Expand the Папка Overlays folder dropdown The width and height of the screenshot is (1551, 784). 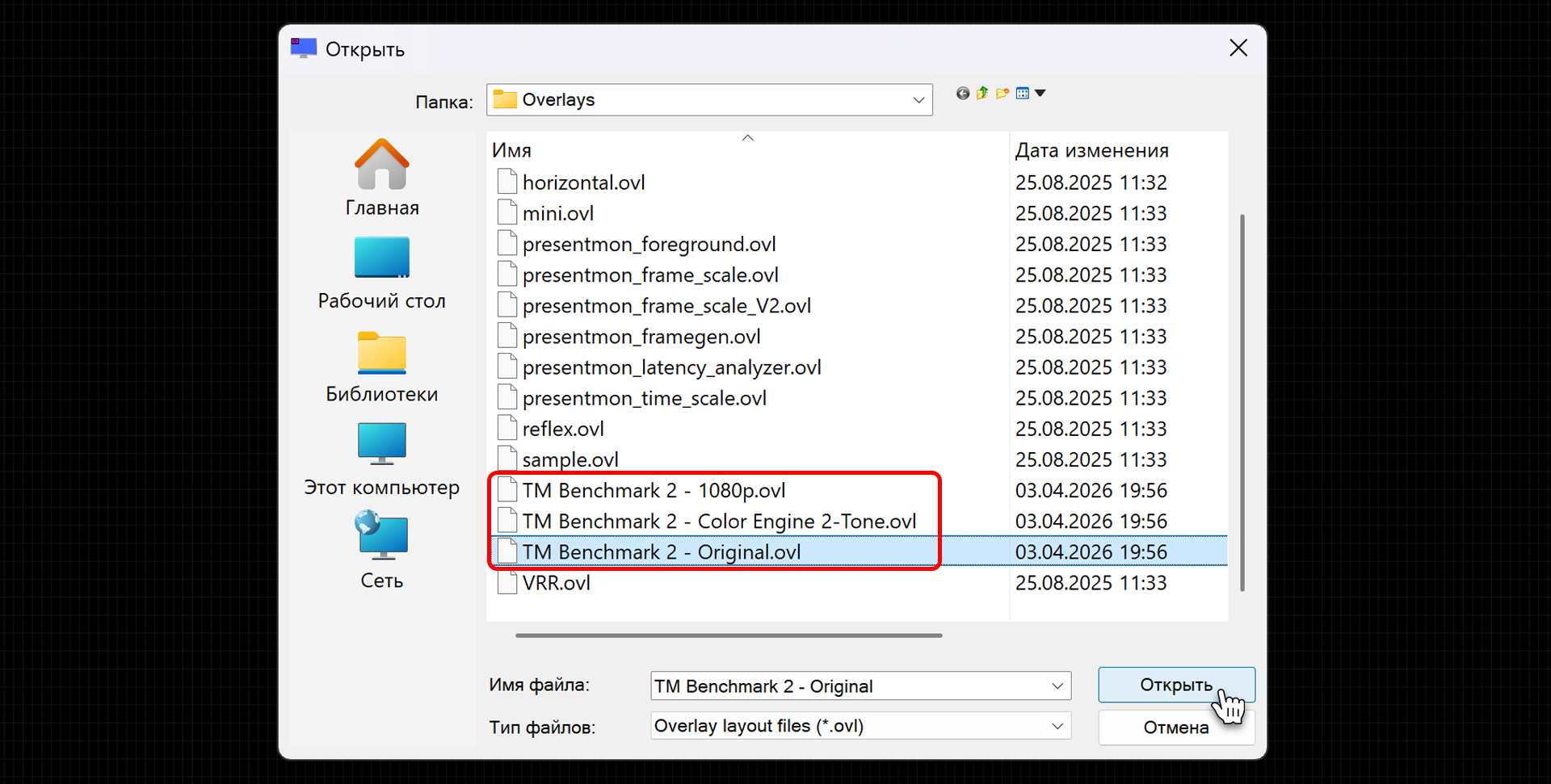pos(918,100)
